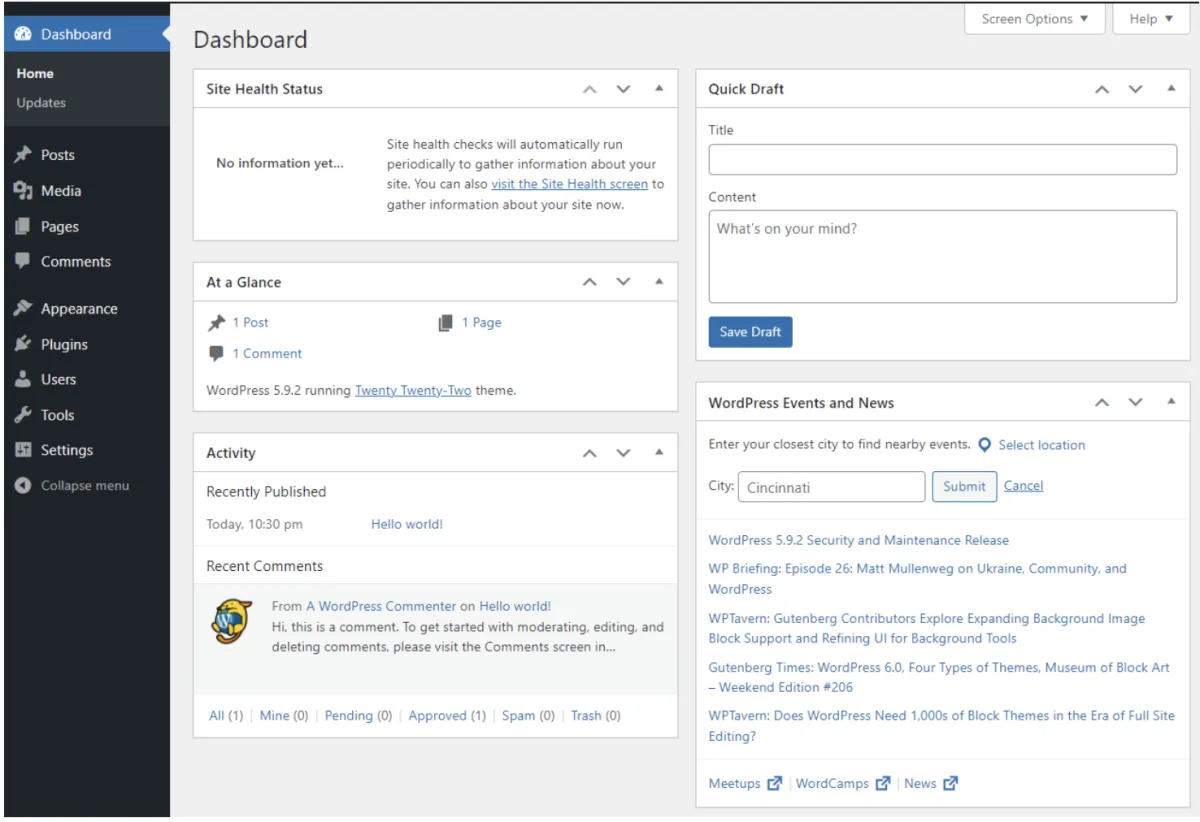Open the Help dropdown tab
The image size is (1200, 822).
[1151, 19]
